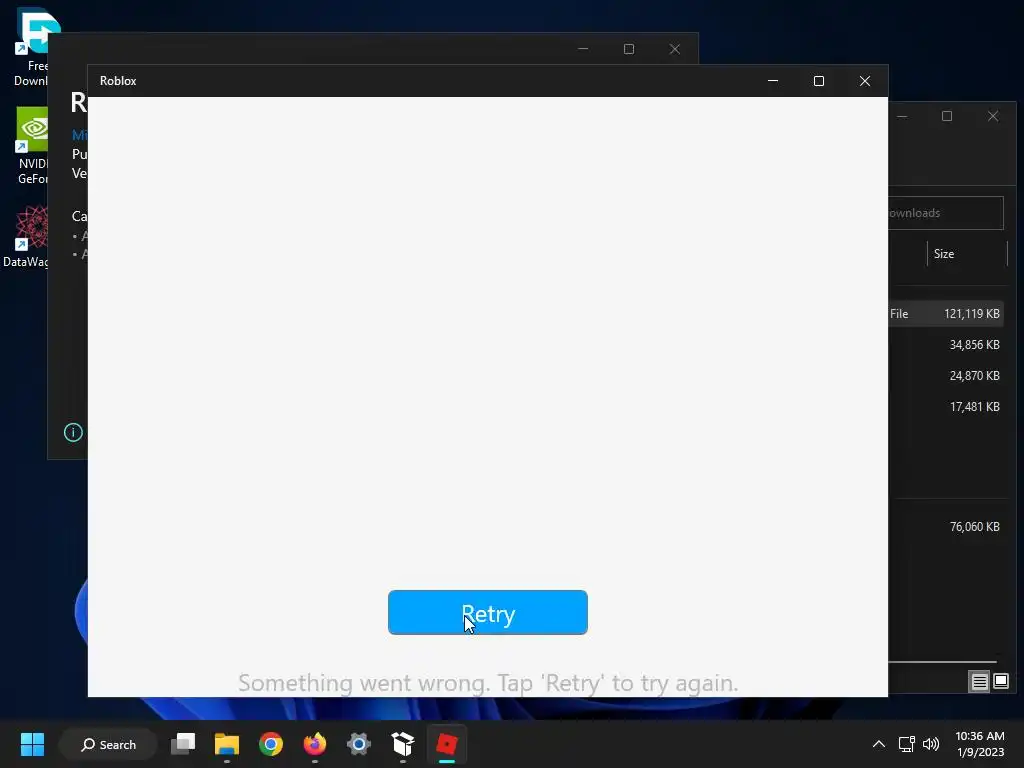Screen dimensions: 1024x768
Task: Click the info icon in the installer window
Action: pyautogui.click(x=73, y=432)
